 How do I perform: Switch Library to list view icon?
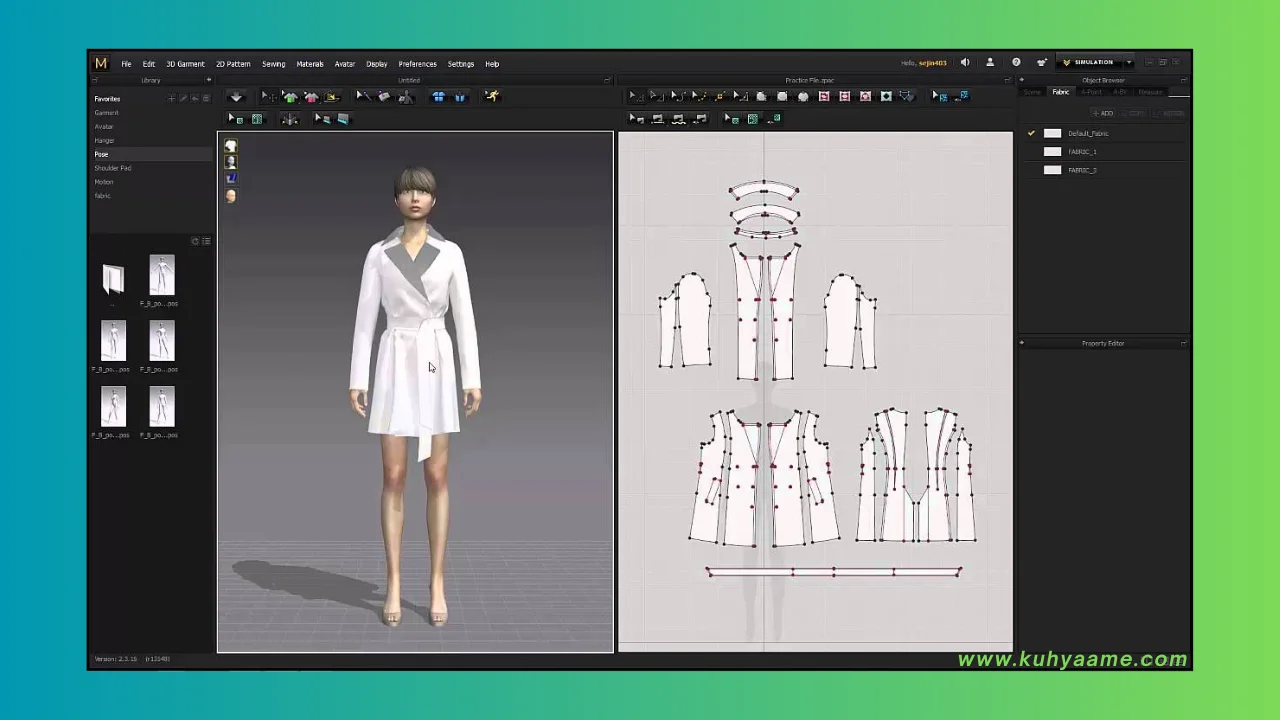206,241
